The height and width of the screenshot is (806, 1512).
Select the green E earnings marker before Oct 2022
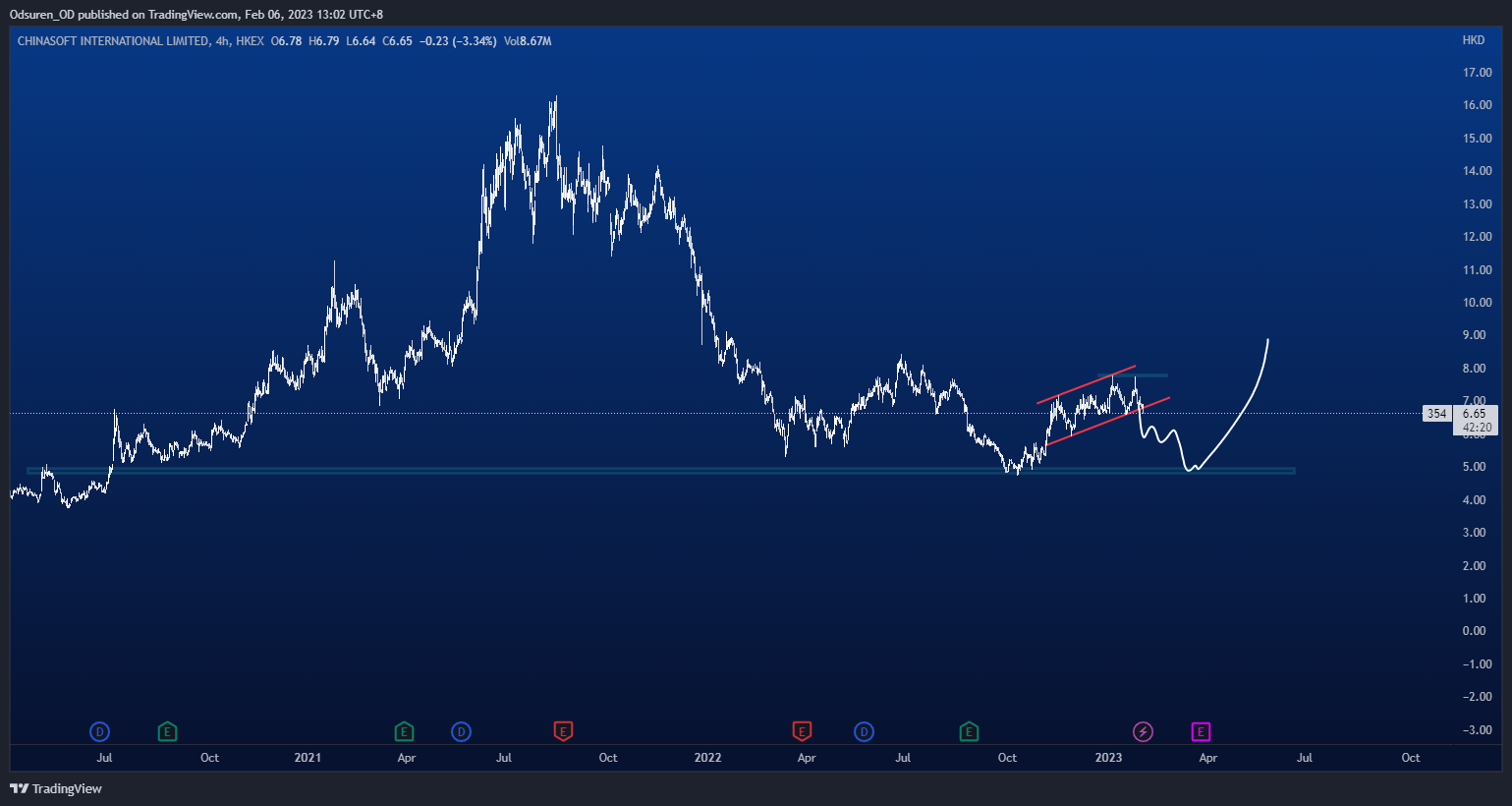(x=969, y=731)
